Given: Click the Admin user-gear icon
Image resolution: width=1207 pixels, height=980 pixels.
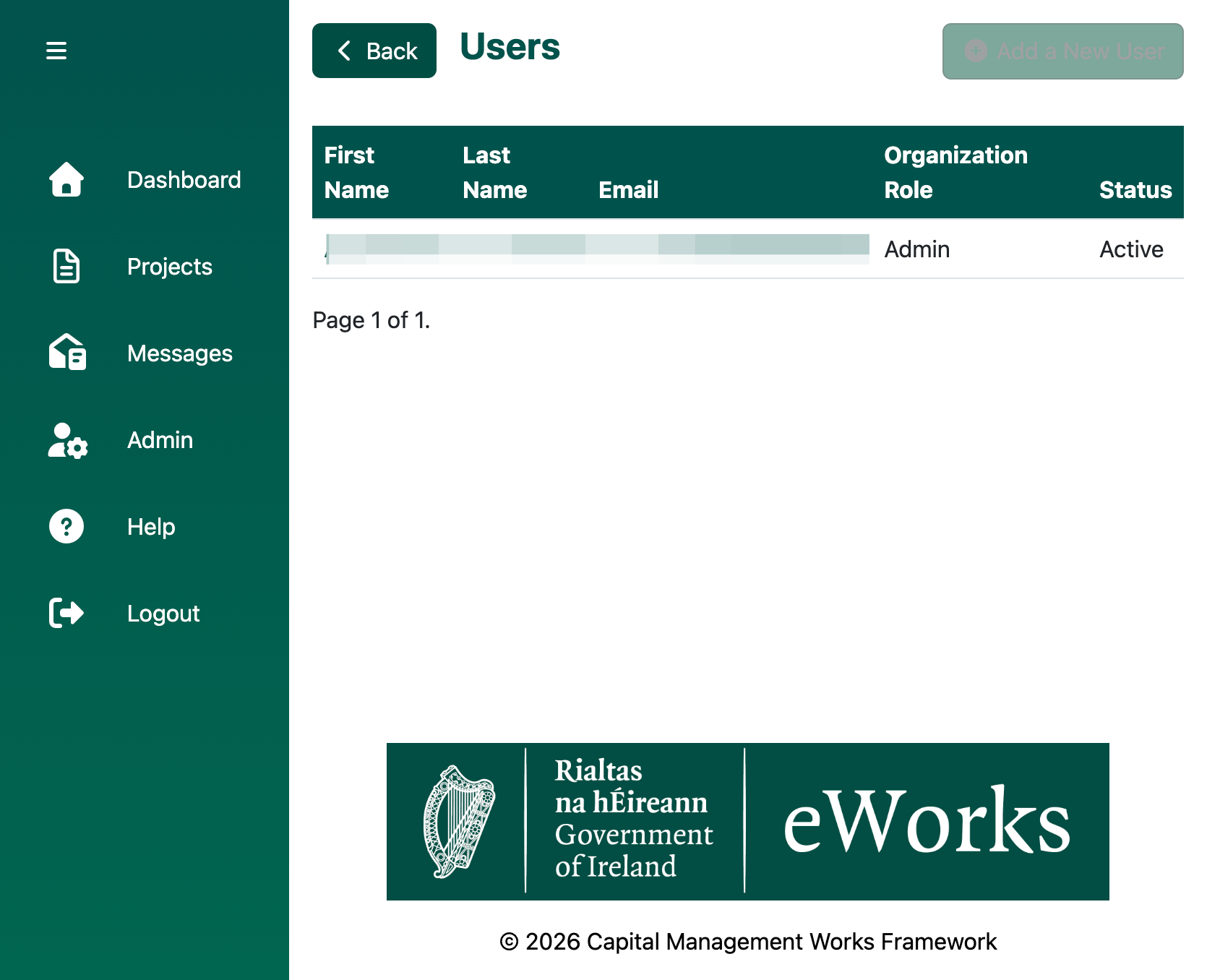Looking at the screenshot, I should [67, 440].
